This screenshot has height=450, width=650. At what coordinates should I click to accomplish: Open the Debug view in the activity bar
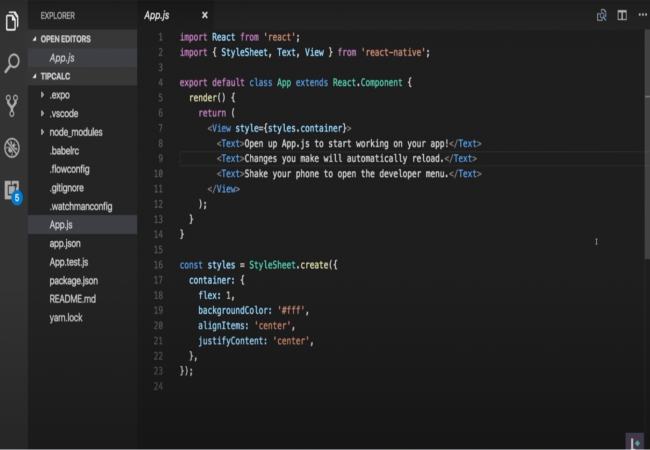point(13,148)
